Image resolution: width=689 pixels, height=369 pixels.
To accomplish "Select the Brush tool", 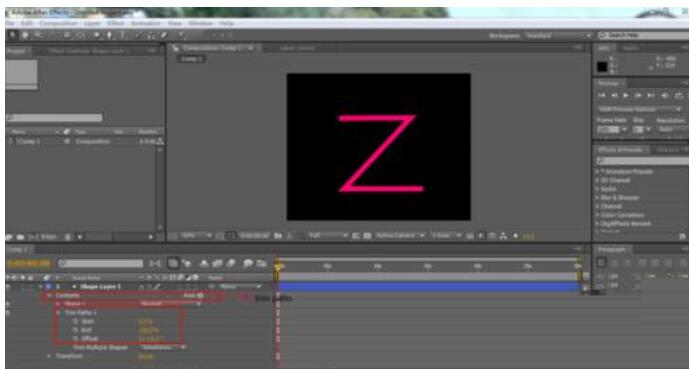I will tap(138, 35).
